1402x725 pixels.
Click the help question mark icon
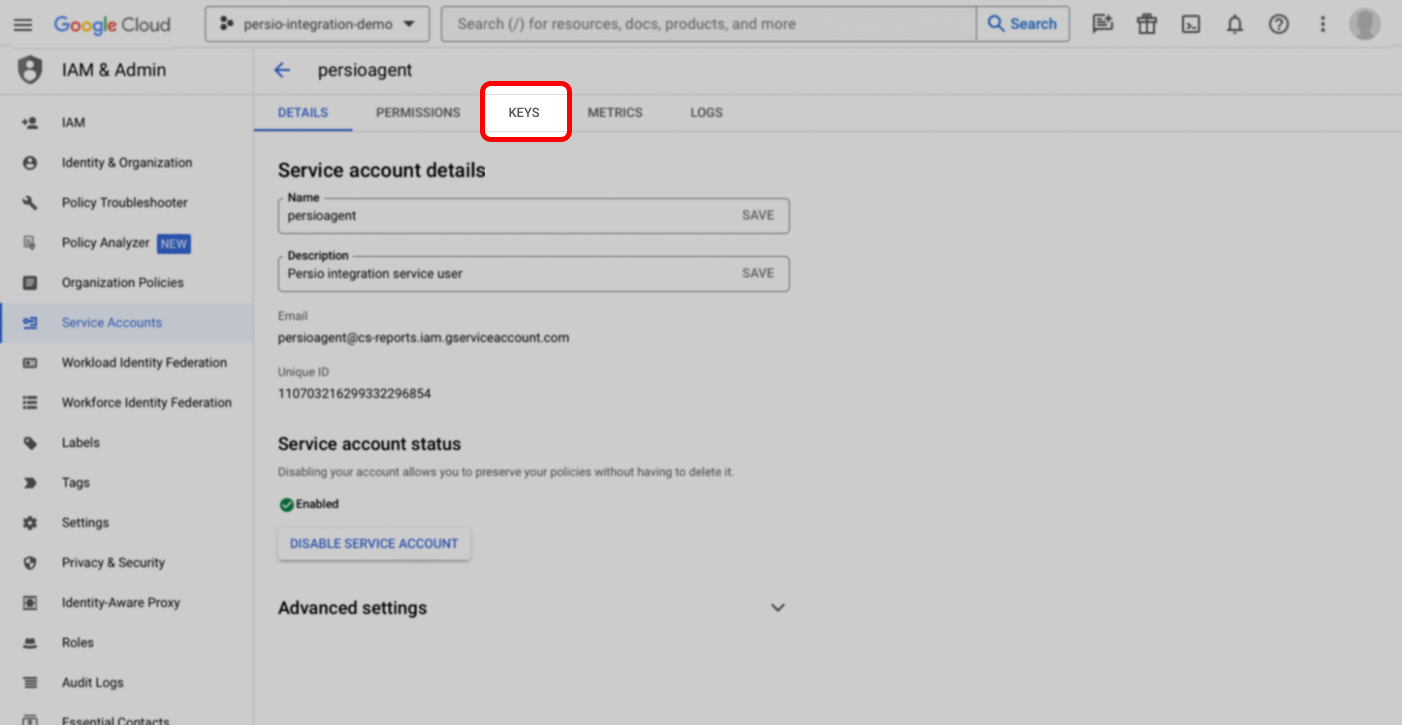(1279, 24)
